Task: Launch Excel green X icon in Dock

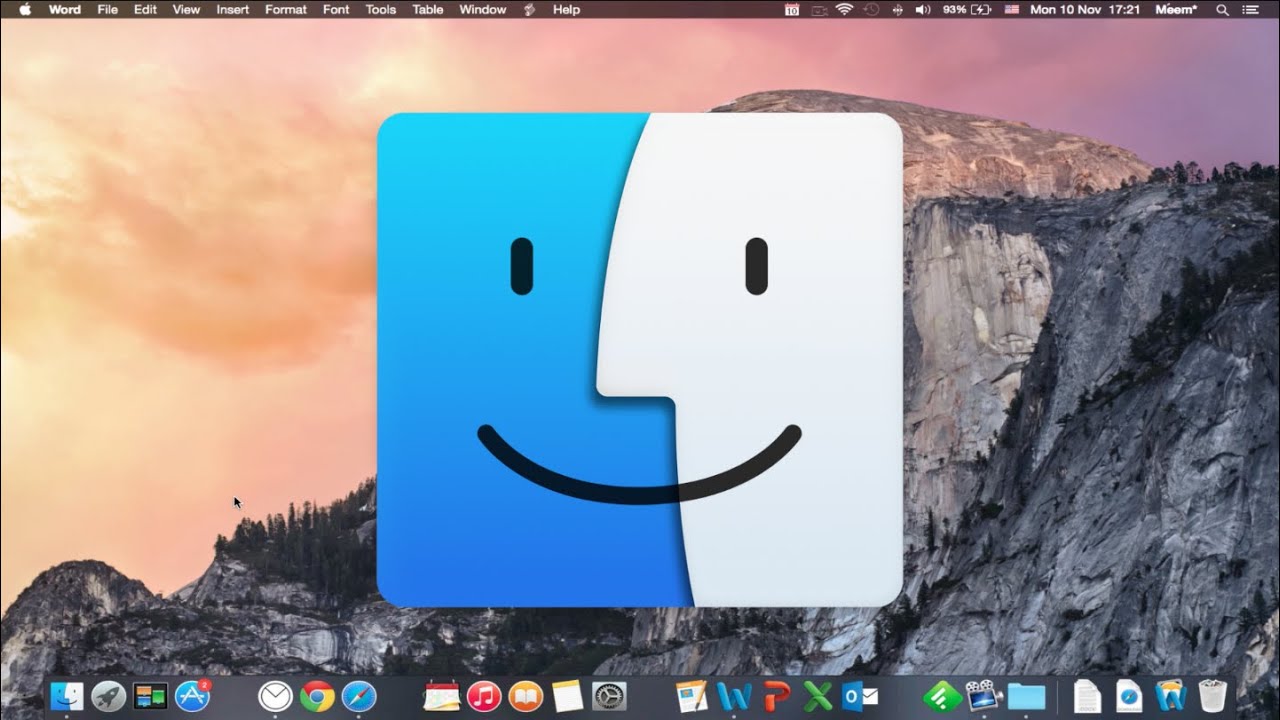Action: point(818,696)
